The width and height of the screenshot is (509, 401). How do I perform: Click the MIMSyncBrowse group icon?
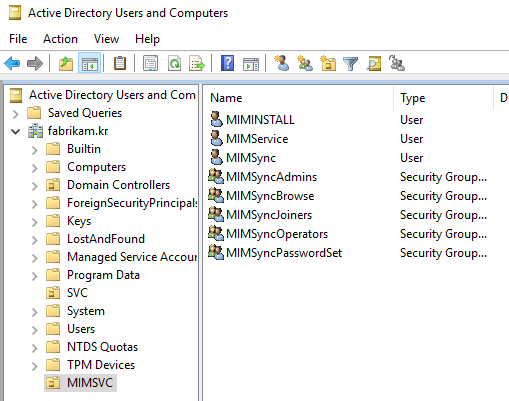click(216, 195)
